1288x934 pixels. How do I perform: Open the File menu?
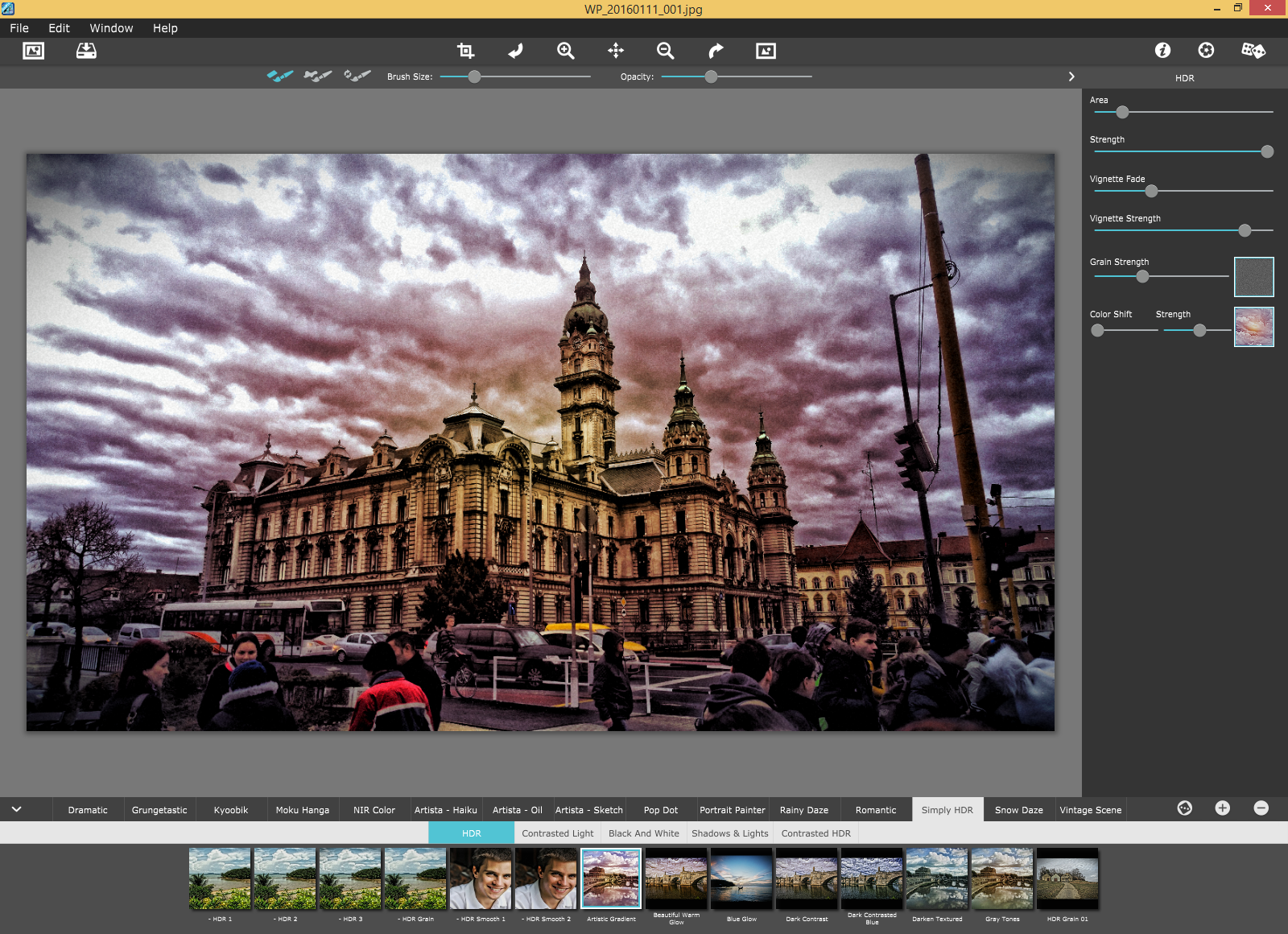[19, 28]
